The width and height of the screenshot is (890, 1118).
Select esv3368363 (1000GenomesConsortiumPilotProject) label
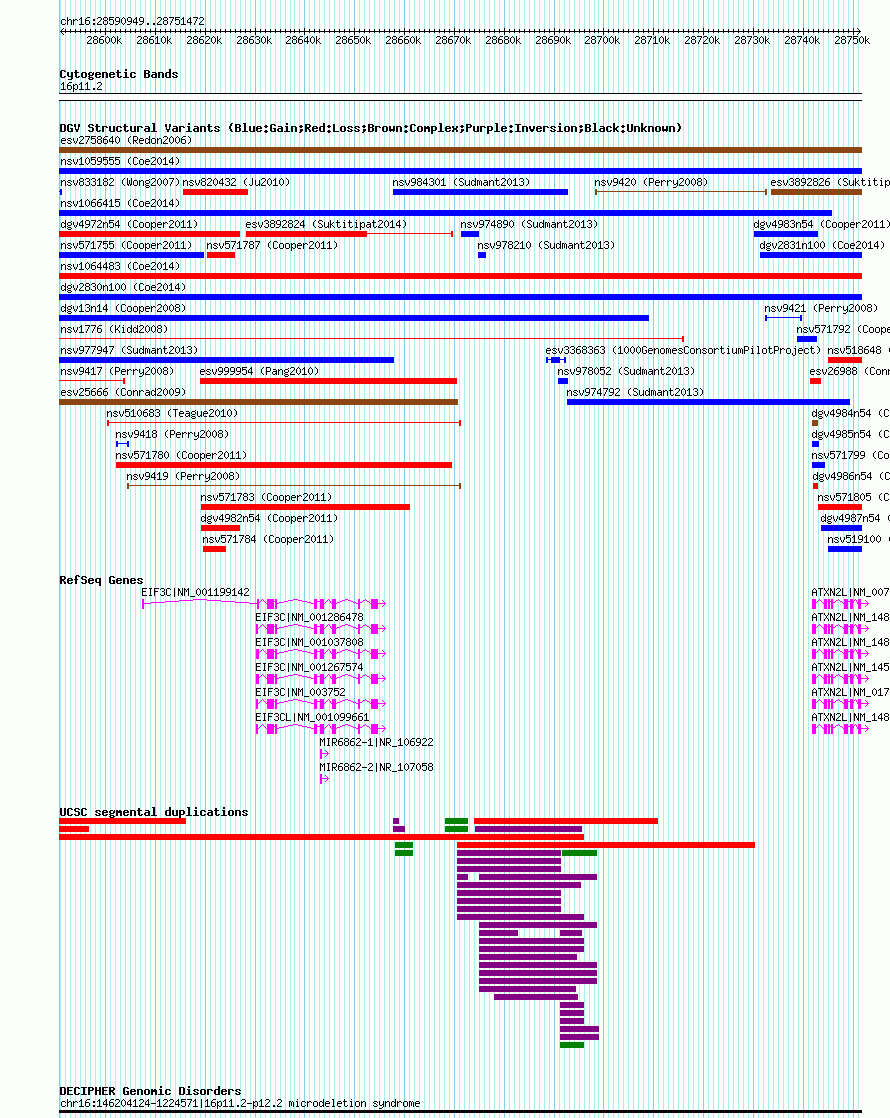click(683, 350)
